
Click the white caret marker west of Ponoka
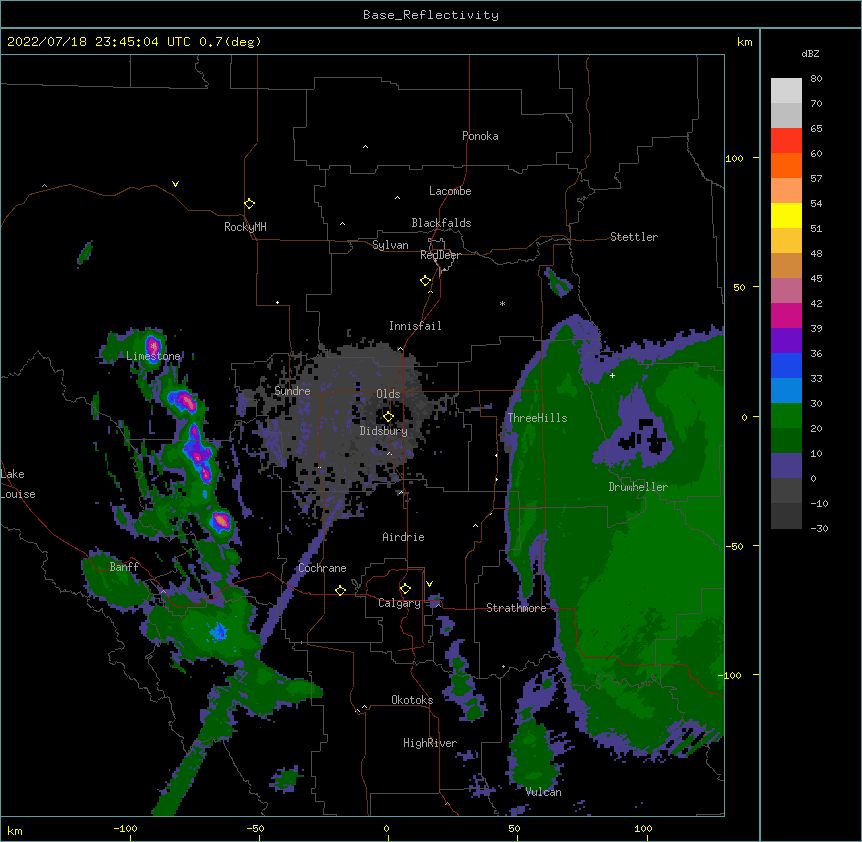[x=366, y=147]
